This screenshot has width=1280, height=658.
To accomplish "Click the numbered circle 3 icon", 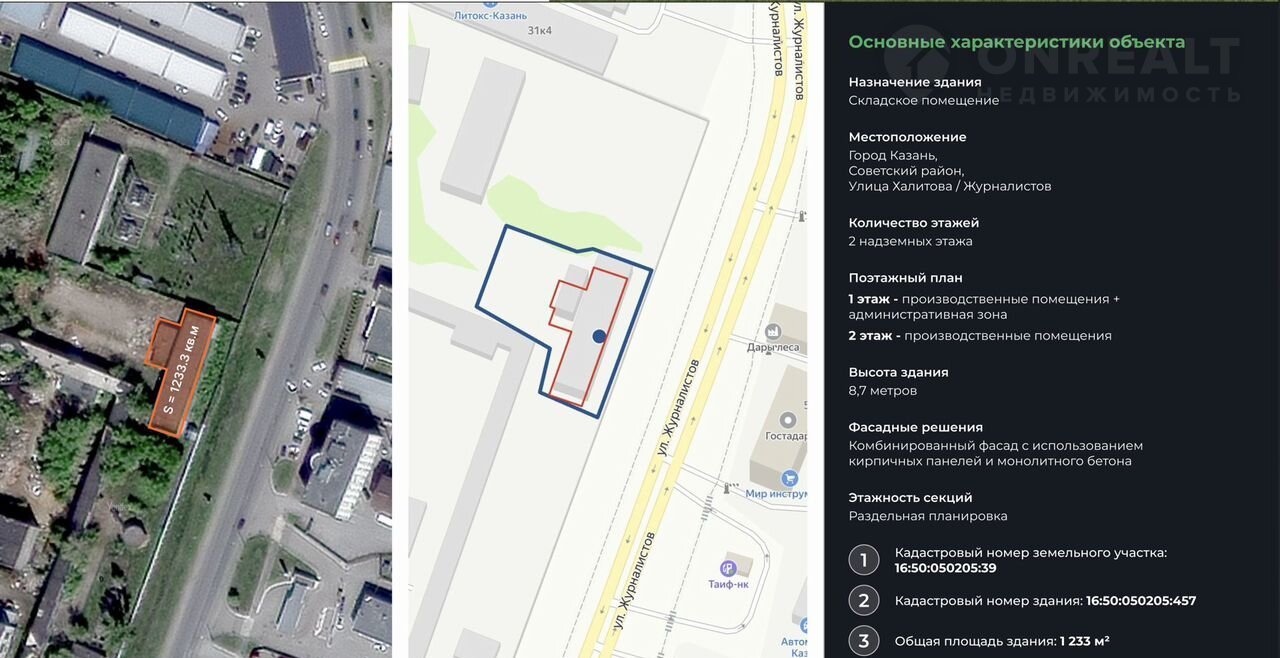I will pyautogui.click(x=864, y=641).
